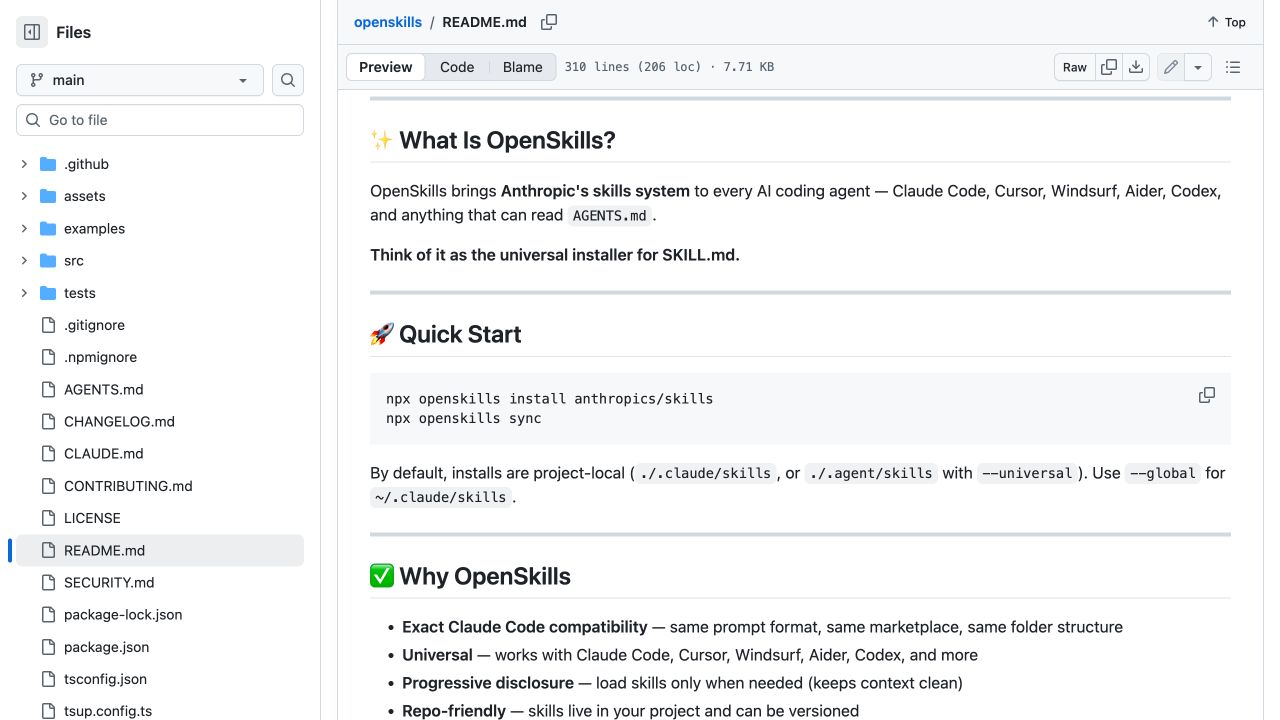This screenshot has width=1280, height=720.
Task: Open the examples folder
Action: coord(94,228)
